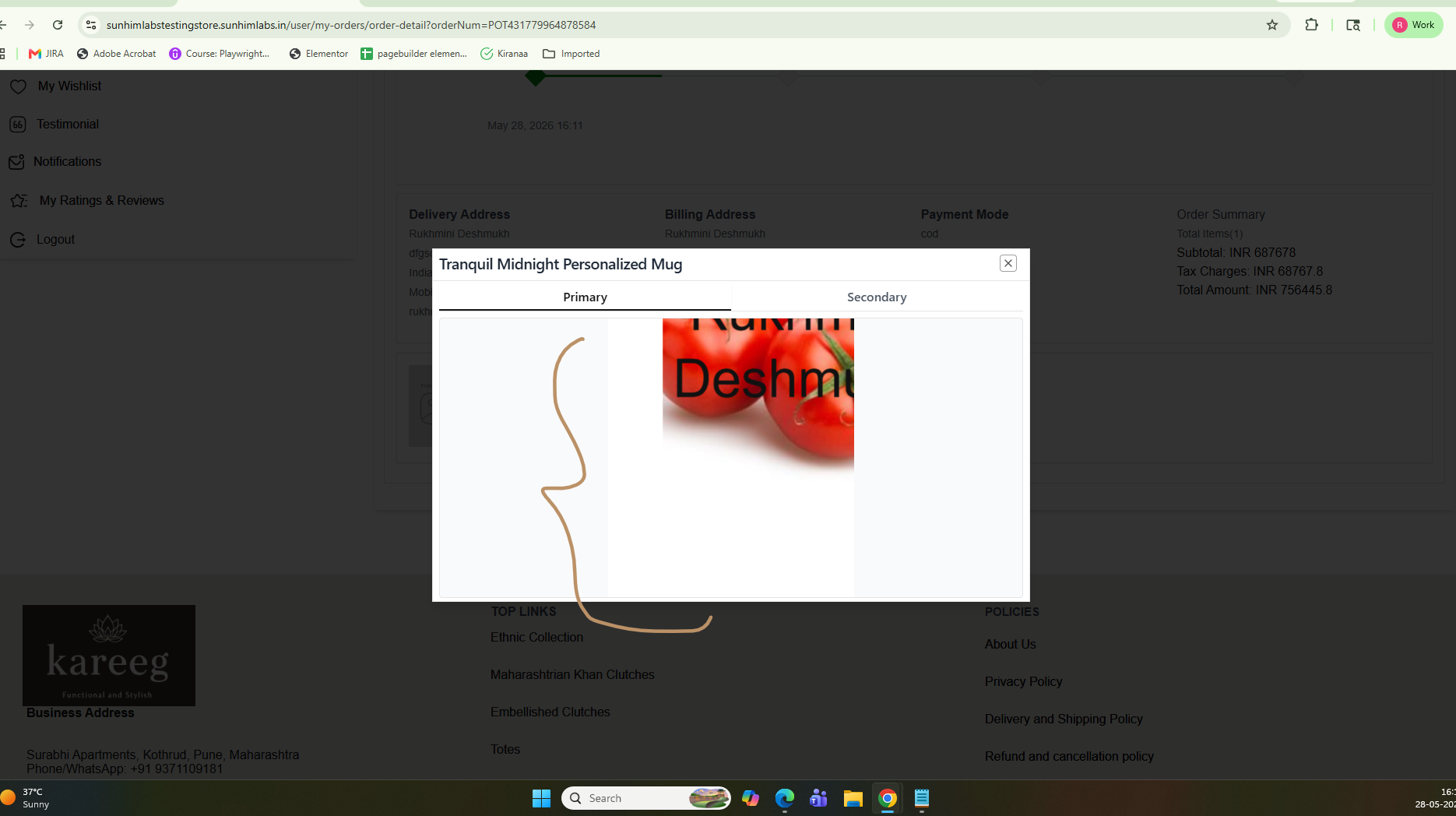Open the Course: Playwright bookmark
This screenshot has width=1456, height=816.
pos(220,54)
